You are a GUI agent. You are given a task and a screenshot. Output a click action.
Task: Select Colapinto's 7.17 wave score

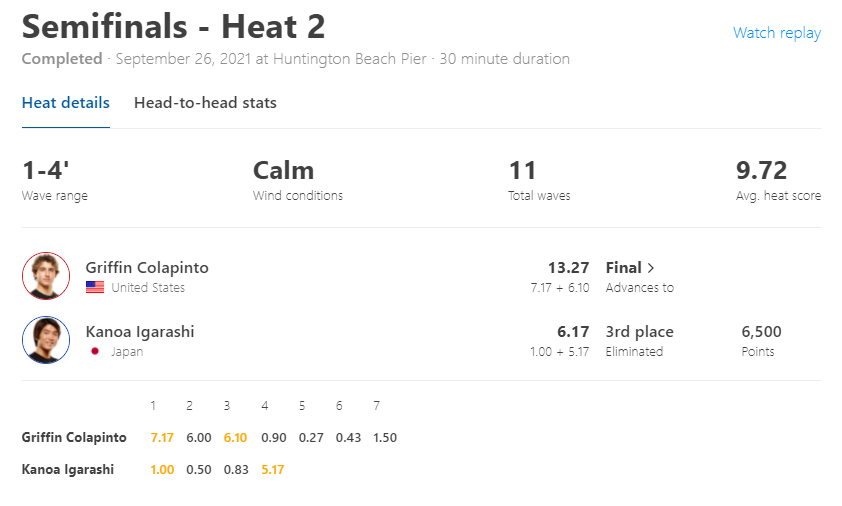pyautogui.click(x=162, y=437)
